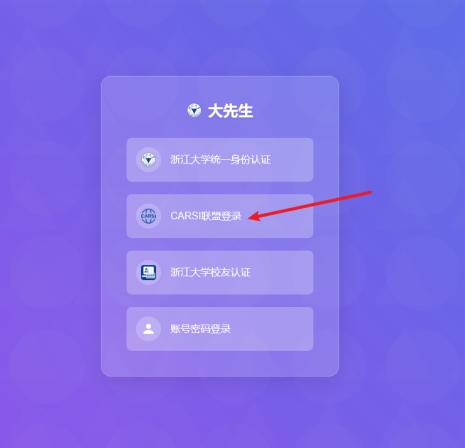Screen dimensions: 465x448
Task: Click the alumni ID card icon
Action: pos(148,272)
